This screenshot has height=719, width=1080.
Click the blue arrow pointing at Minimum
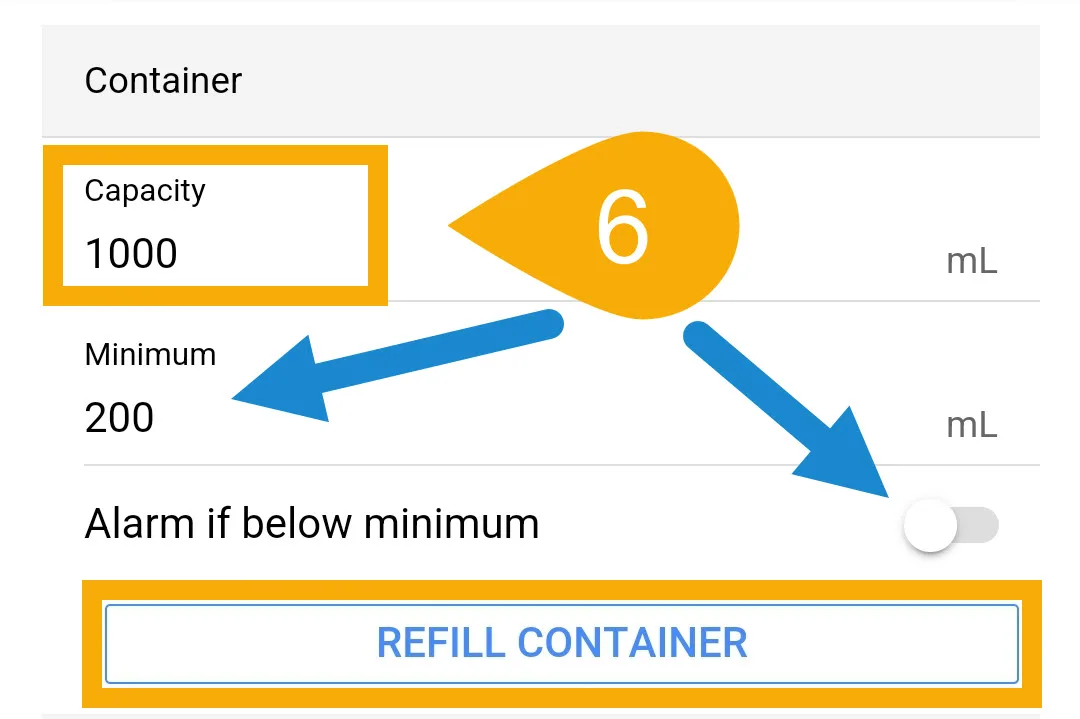coord(397,366)
